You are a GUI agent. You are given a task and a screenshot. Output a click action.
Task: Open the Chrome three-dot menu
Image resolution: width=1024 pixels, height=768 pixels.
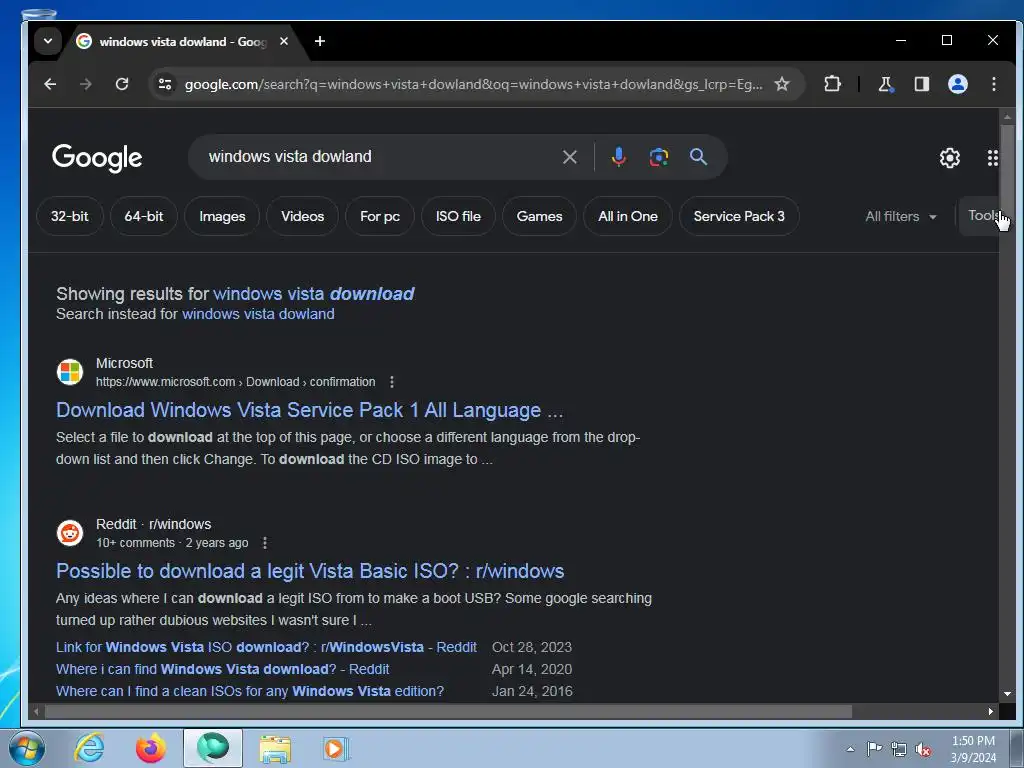993,84
